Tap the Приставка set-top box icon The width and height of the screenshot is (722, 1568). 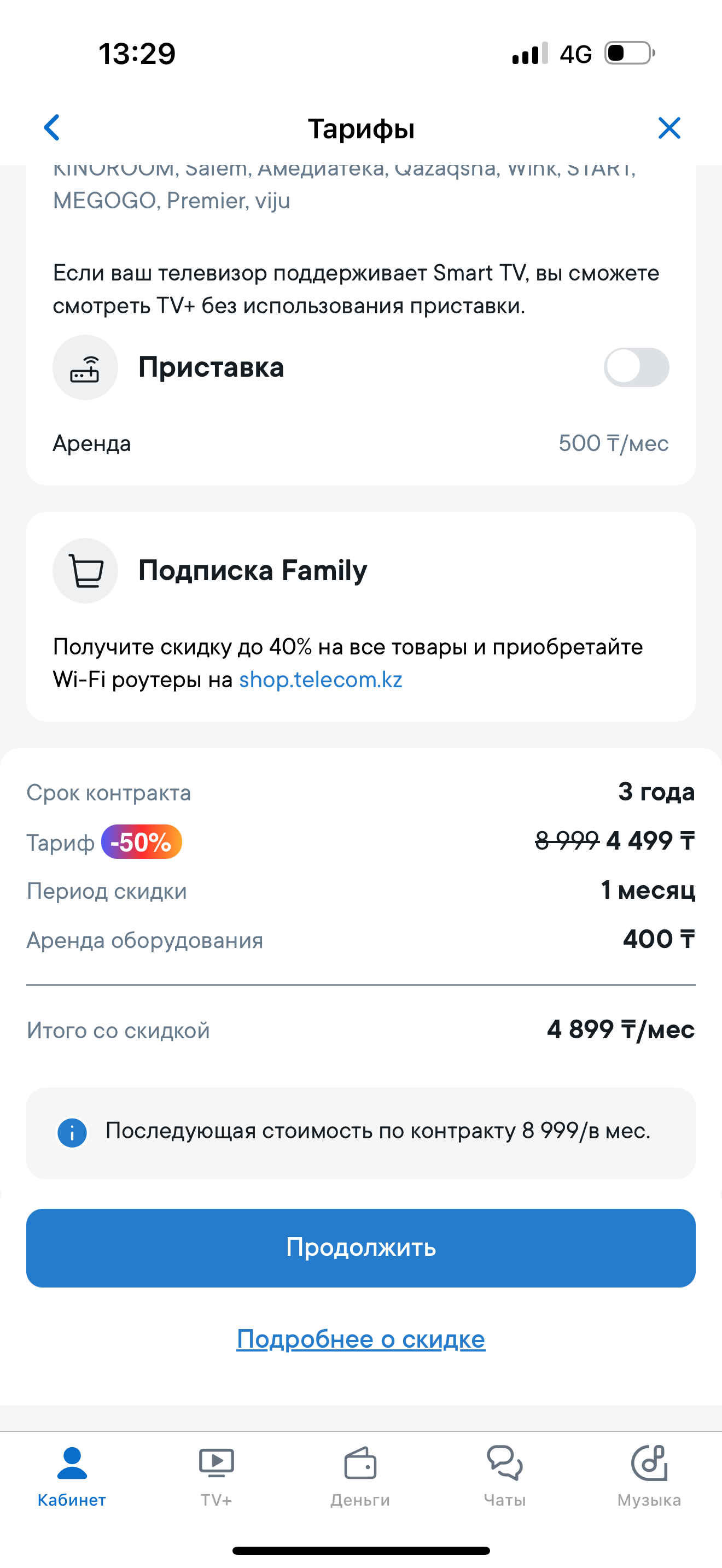[x=85, y=367]
